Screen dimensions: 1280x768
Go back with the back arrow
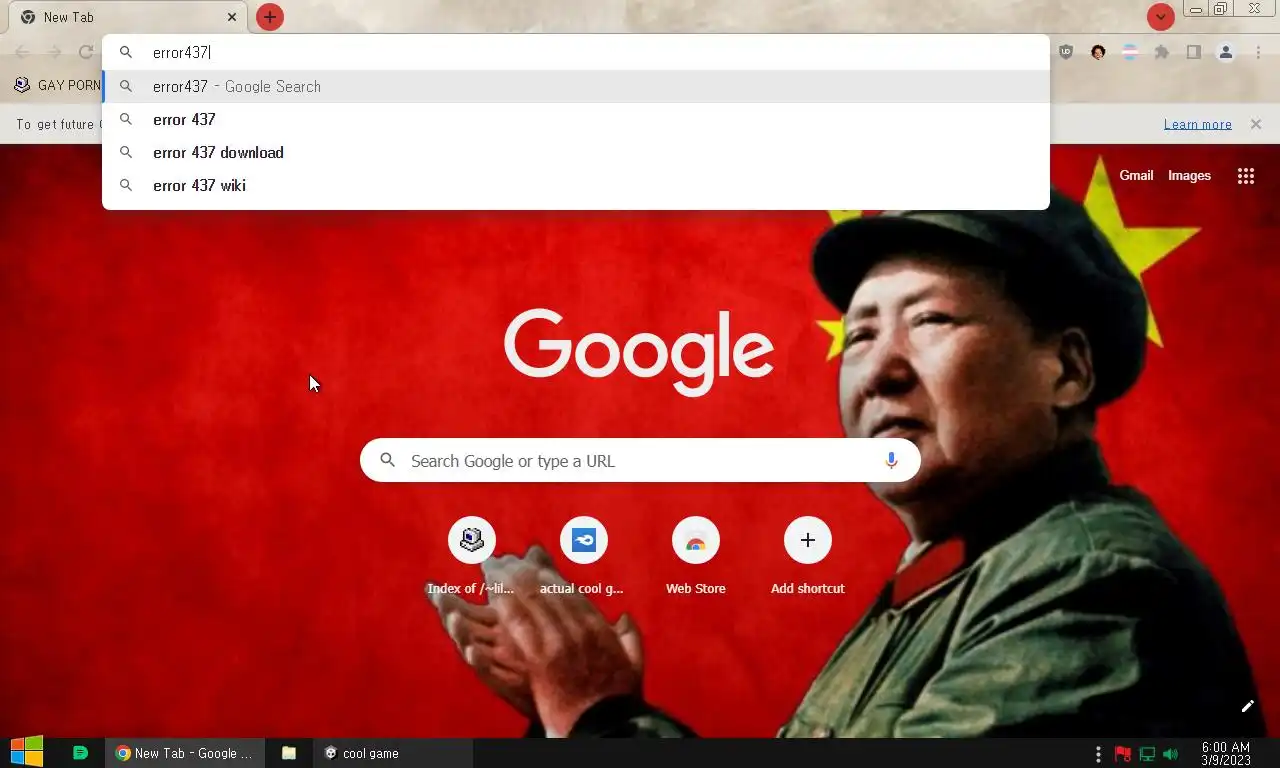point(22,52)
